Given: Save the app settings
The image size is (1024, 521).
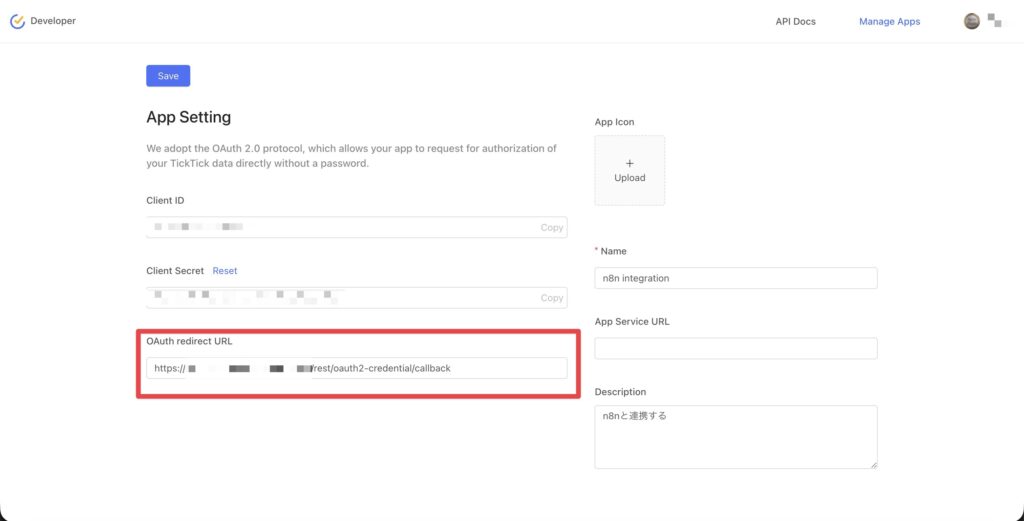Looking at the screenshot, I should pyautogui.click(x=168, y=76).
